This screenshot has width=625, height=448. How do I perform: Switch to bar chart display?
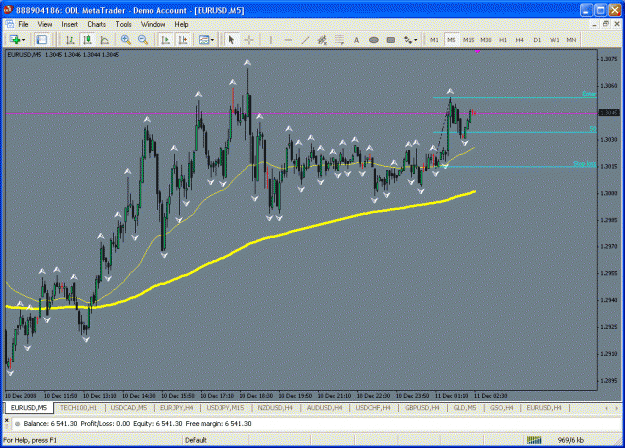(x=70, y=40)
